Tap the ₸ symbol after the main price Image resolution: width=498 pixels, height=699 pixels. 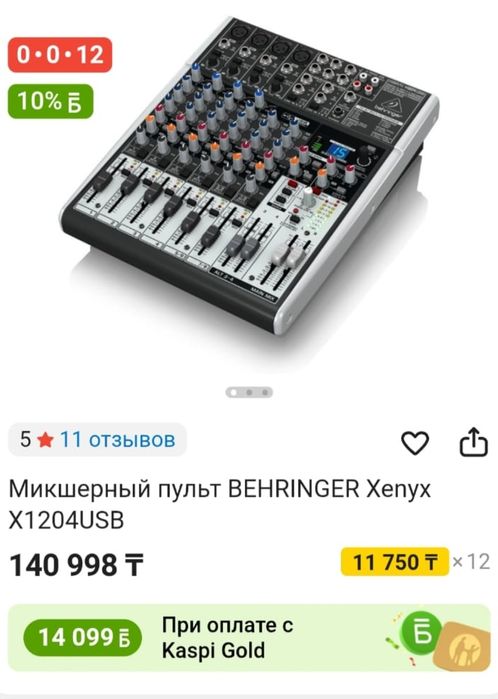pos(134,565)
